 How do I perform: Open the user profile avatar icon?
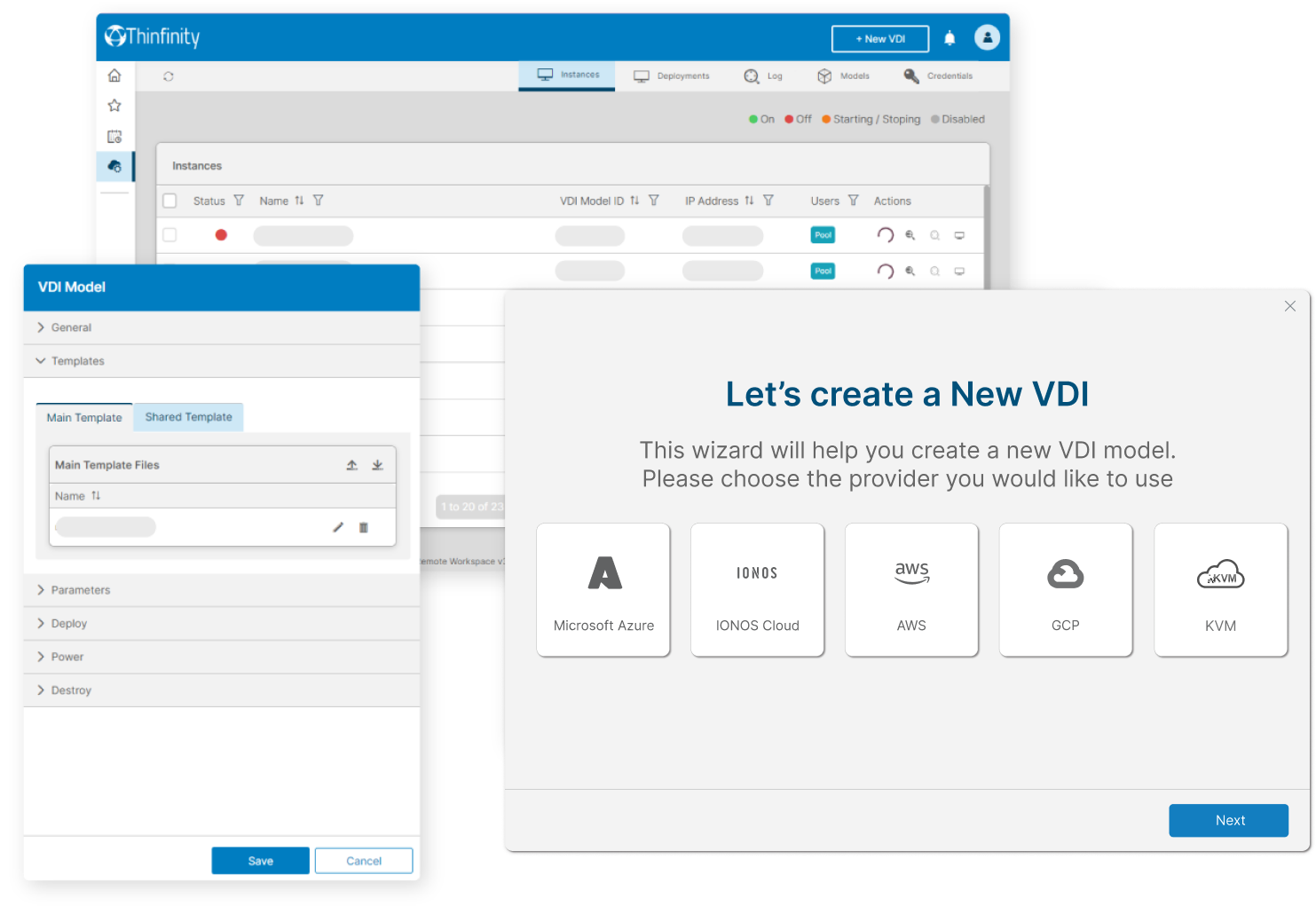pyautogui.click(x=987, y=37)
